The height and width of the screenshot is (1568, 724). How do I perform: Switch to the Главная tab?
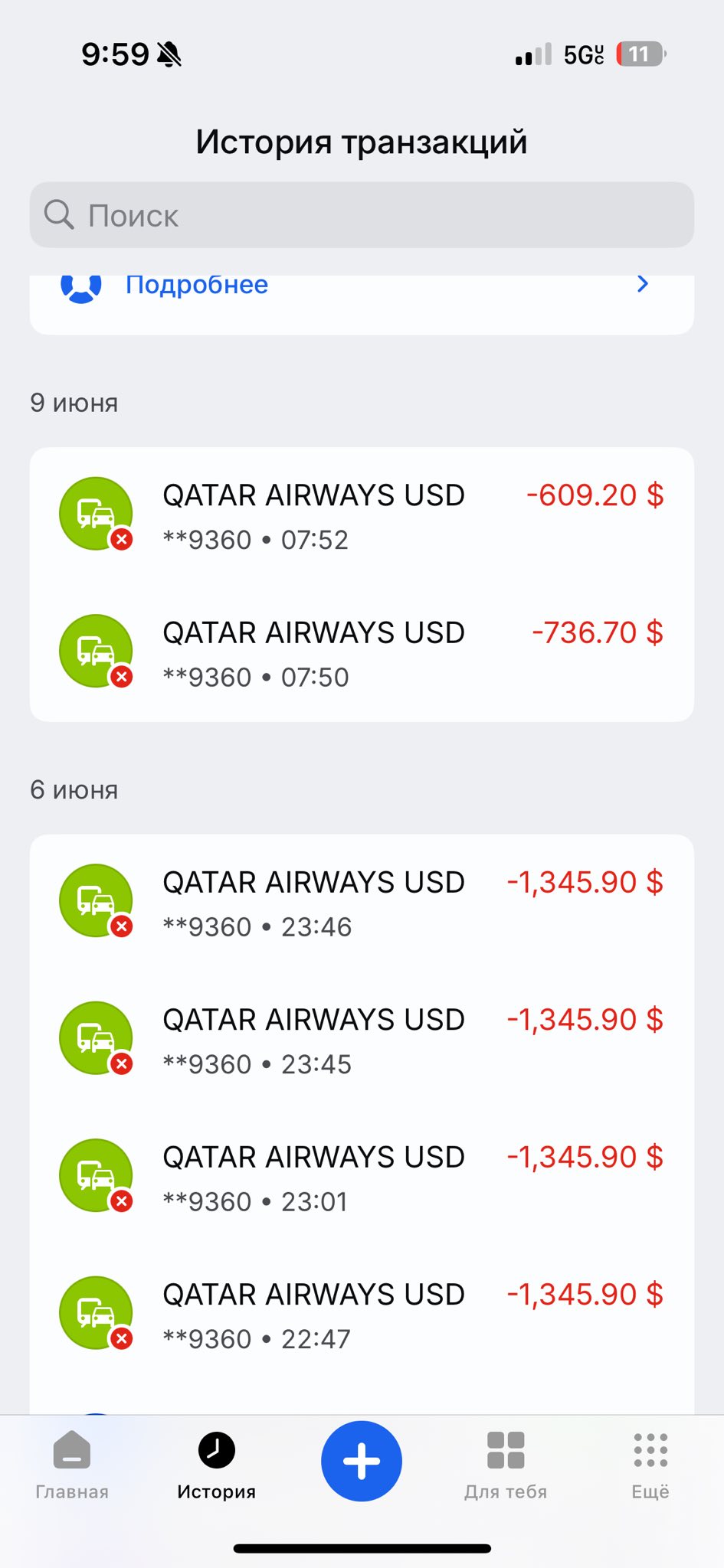tap(72, 1465)
